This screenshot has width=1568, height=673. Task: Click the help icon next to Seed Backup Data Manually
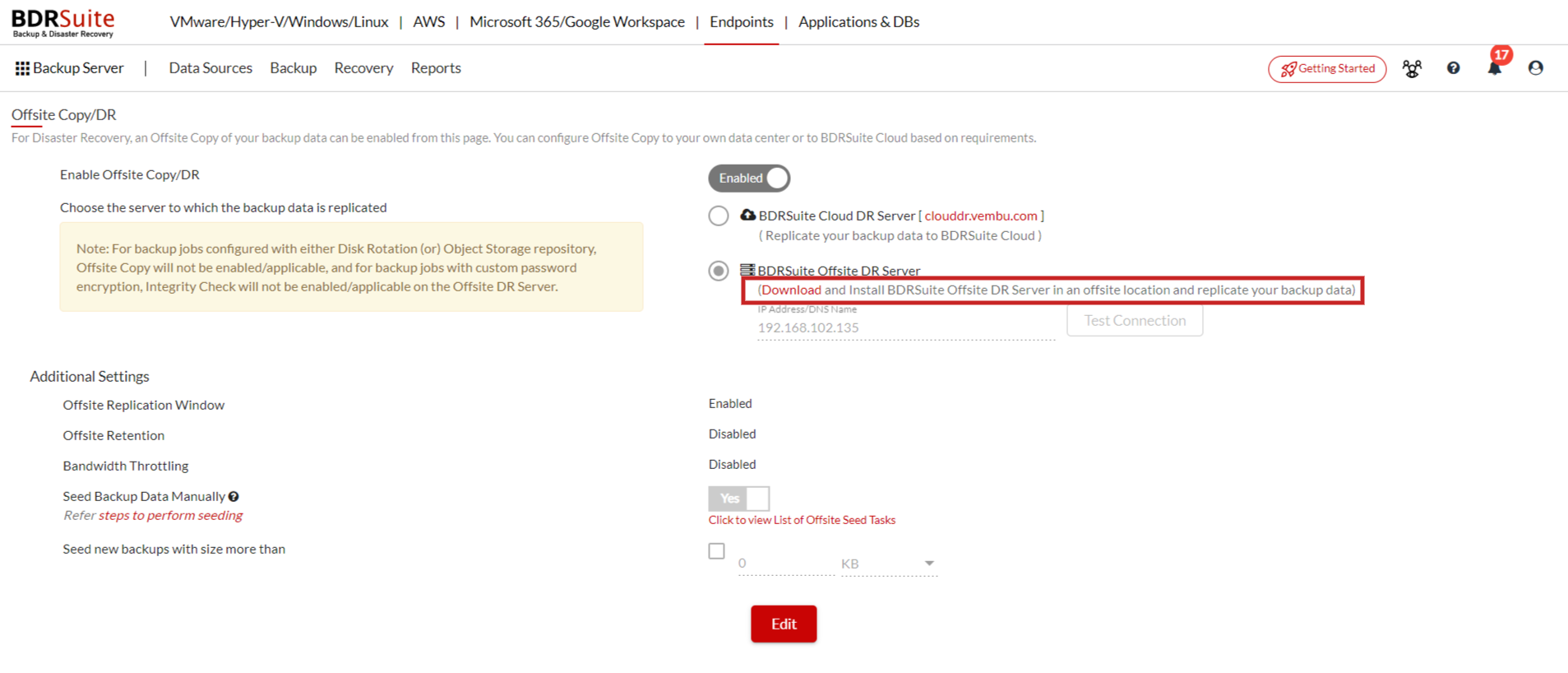click(x=234, y=496)
